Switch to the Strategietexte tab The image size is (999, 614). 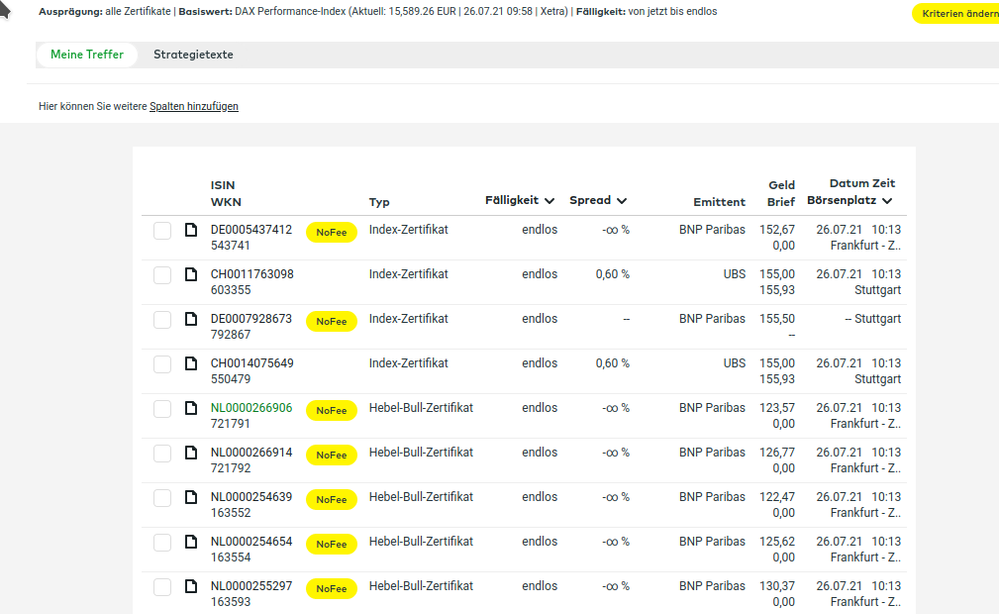pyautogui.click(x=193, y=55)
